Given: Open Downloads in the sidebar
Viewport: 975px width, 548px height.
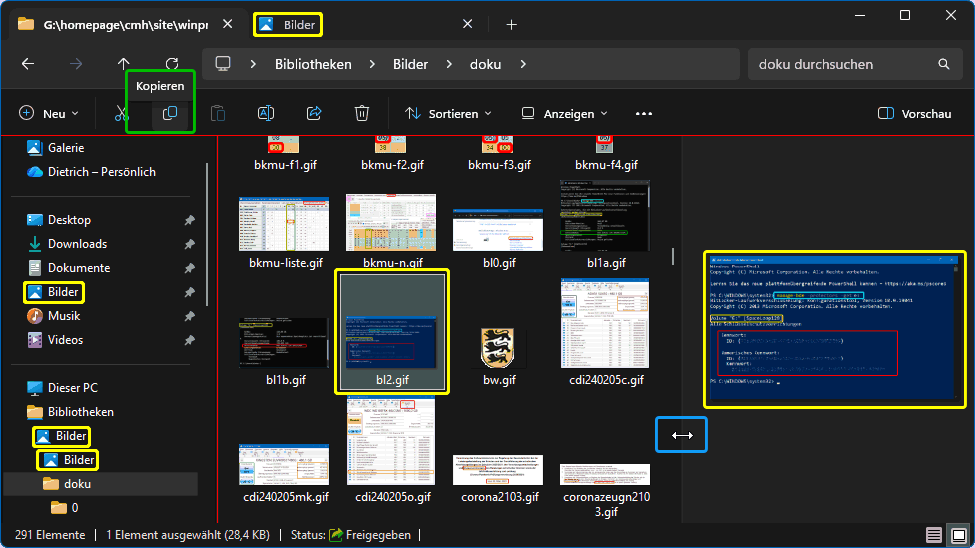Looking at the screenshot, I should point(77,244).
